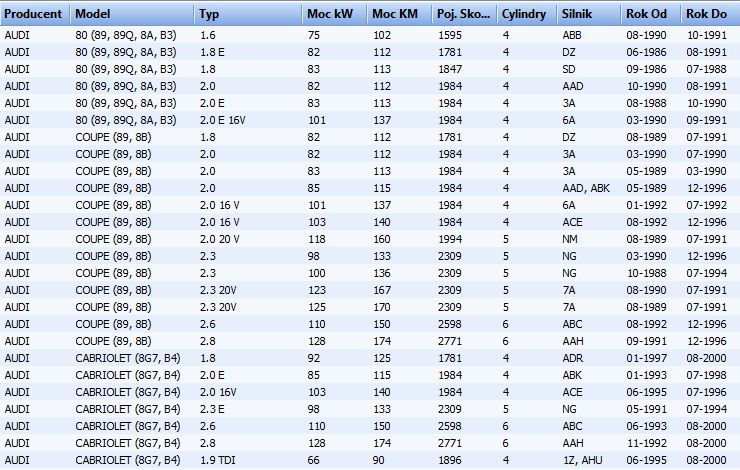Click the 1.9 TDI type cell
740x470 pixels.
(x=218, y=460)
